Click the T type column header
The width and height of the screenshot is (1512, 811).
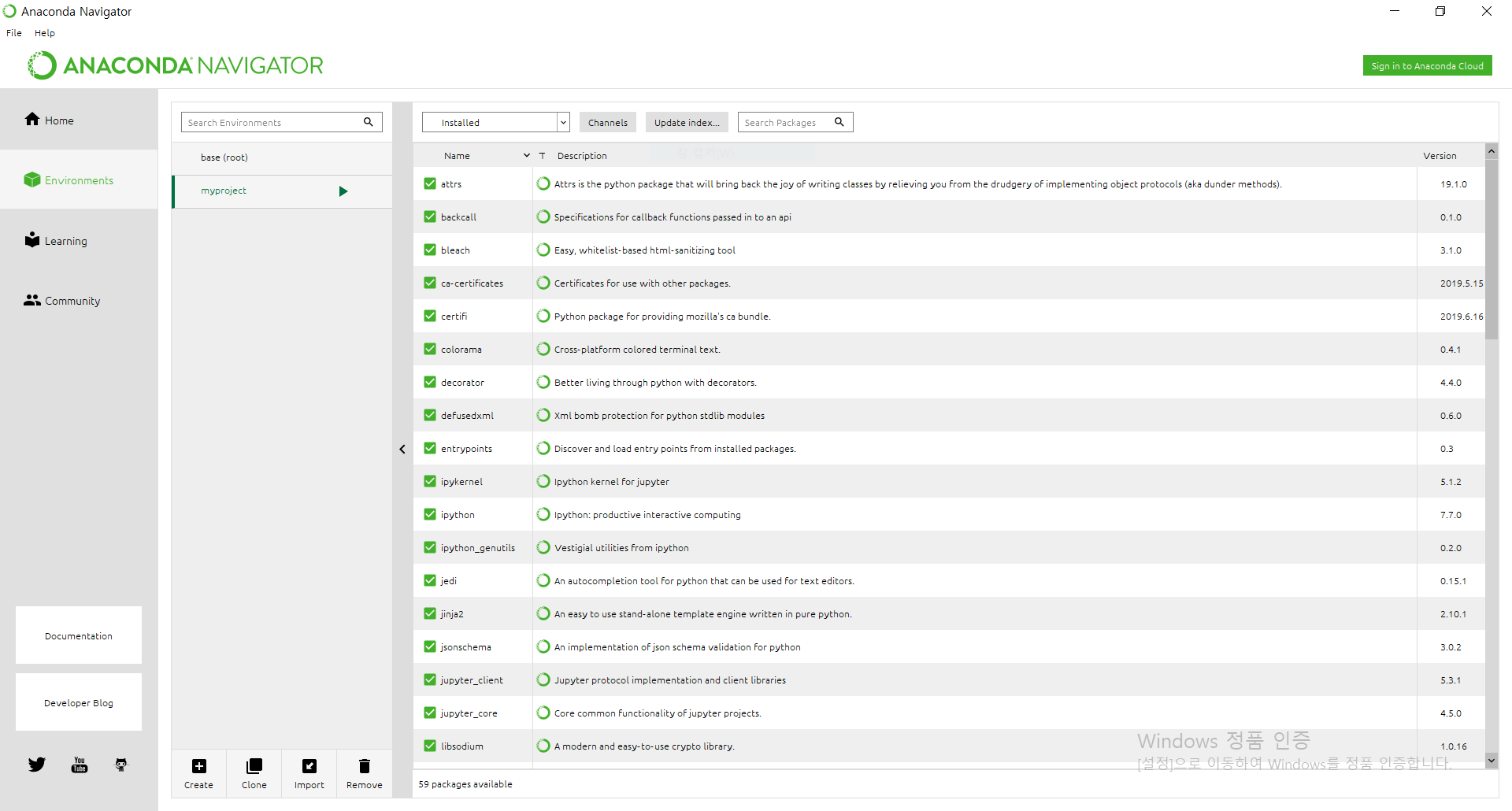[542, 156]
